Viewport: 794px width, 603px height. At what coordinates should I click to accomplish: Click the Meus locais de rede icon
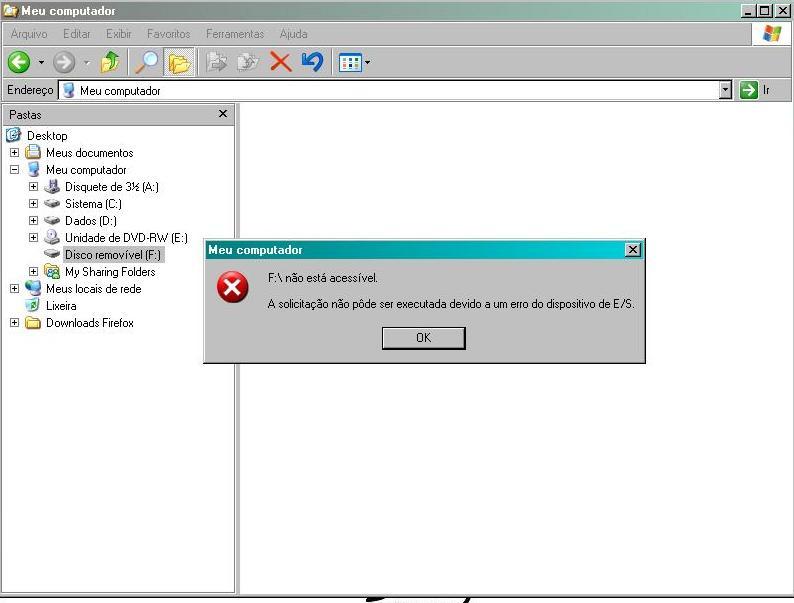pyautogui.click(x=33, y=288)
